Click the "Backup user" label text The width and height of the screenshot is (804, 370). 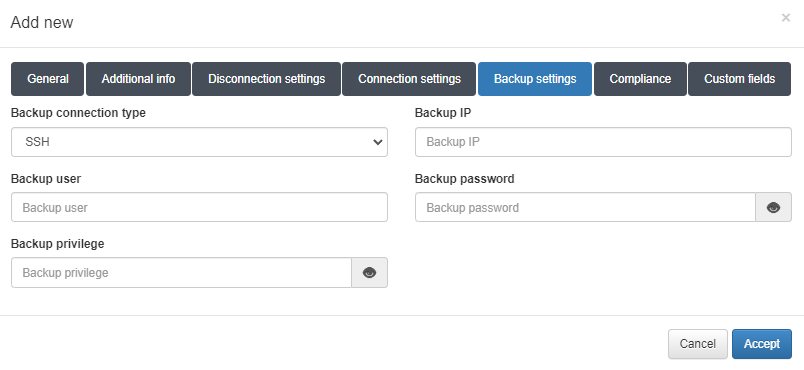click(46, 179)
